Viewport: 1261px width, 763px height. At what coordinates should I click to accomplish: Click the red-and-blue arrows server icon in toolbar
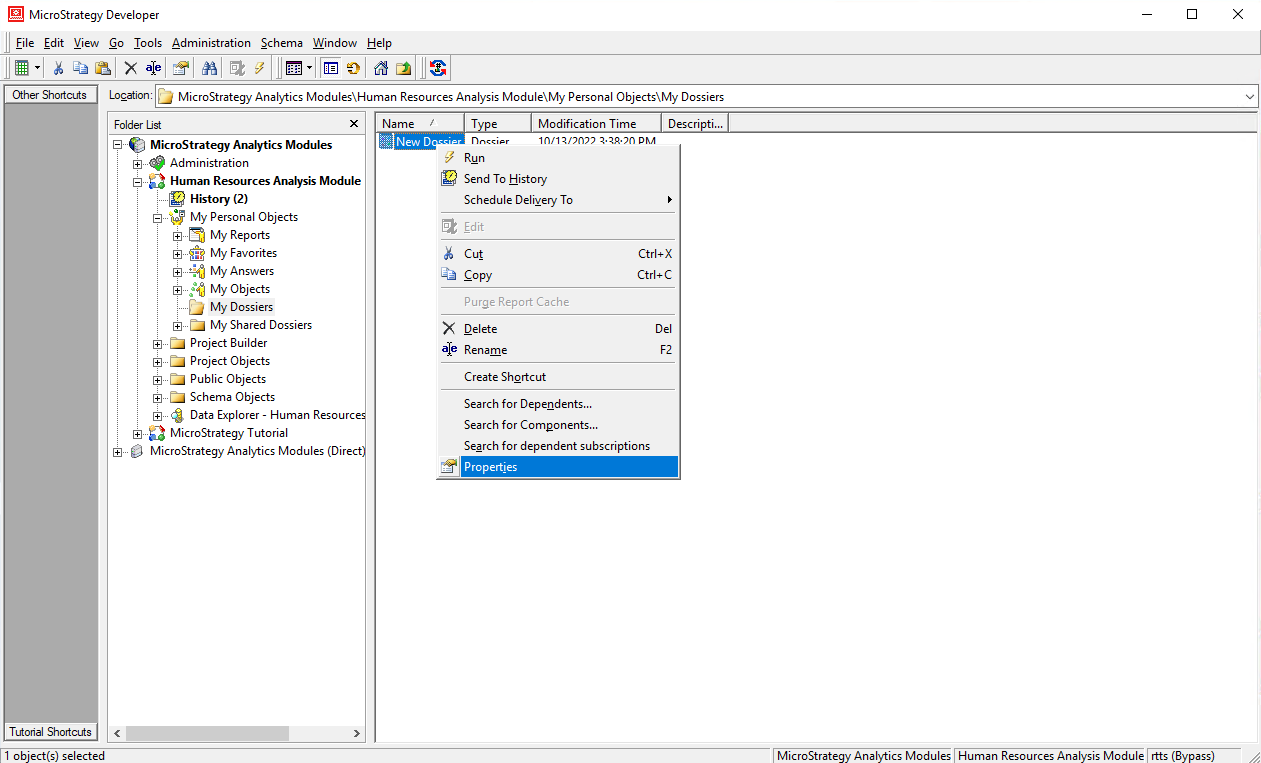coord(437,68)
